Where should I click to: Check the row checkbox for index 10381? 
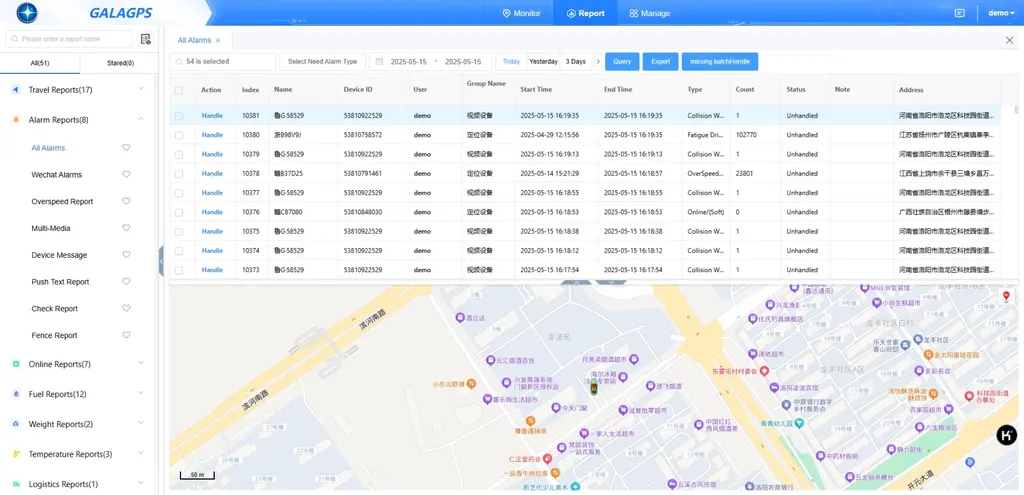point(179,116)
